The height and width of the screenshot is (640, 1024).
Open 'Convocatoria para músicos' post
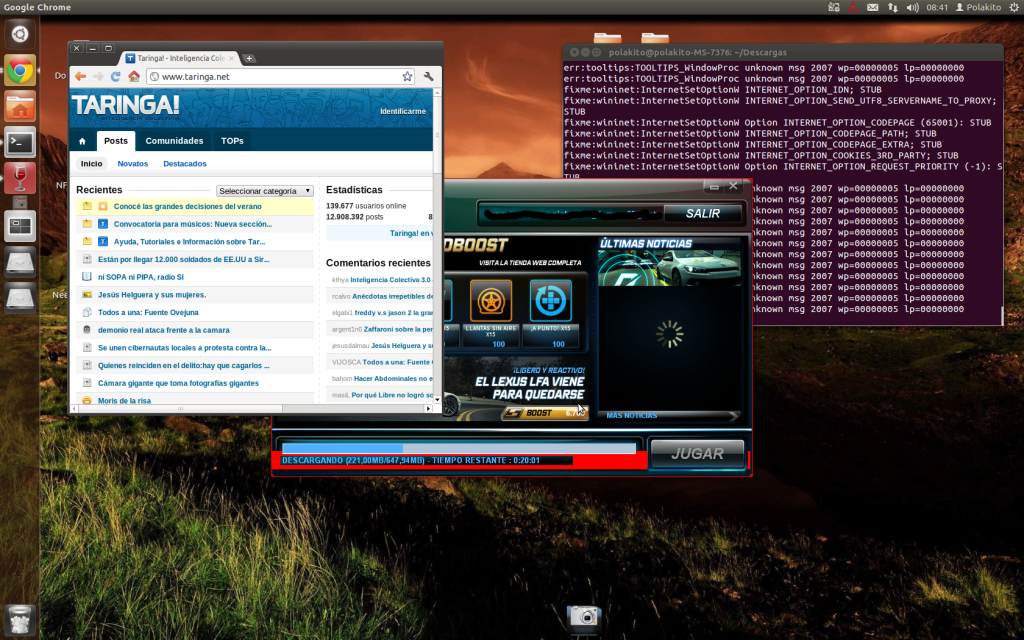pos(193,224)
